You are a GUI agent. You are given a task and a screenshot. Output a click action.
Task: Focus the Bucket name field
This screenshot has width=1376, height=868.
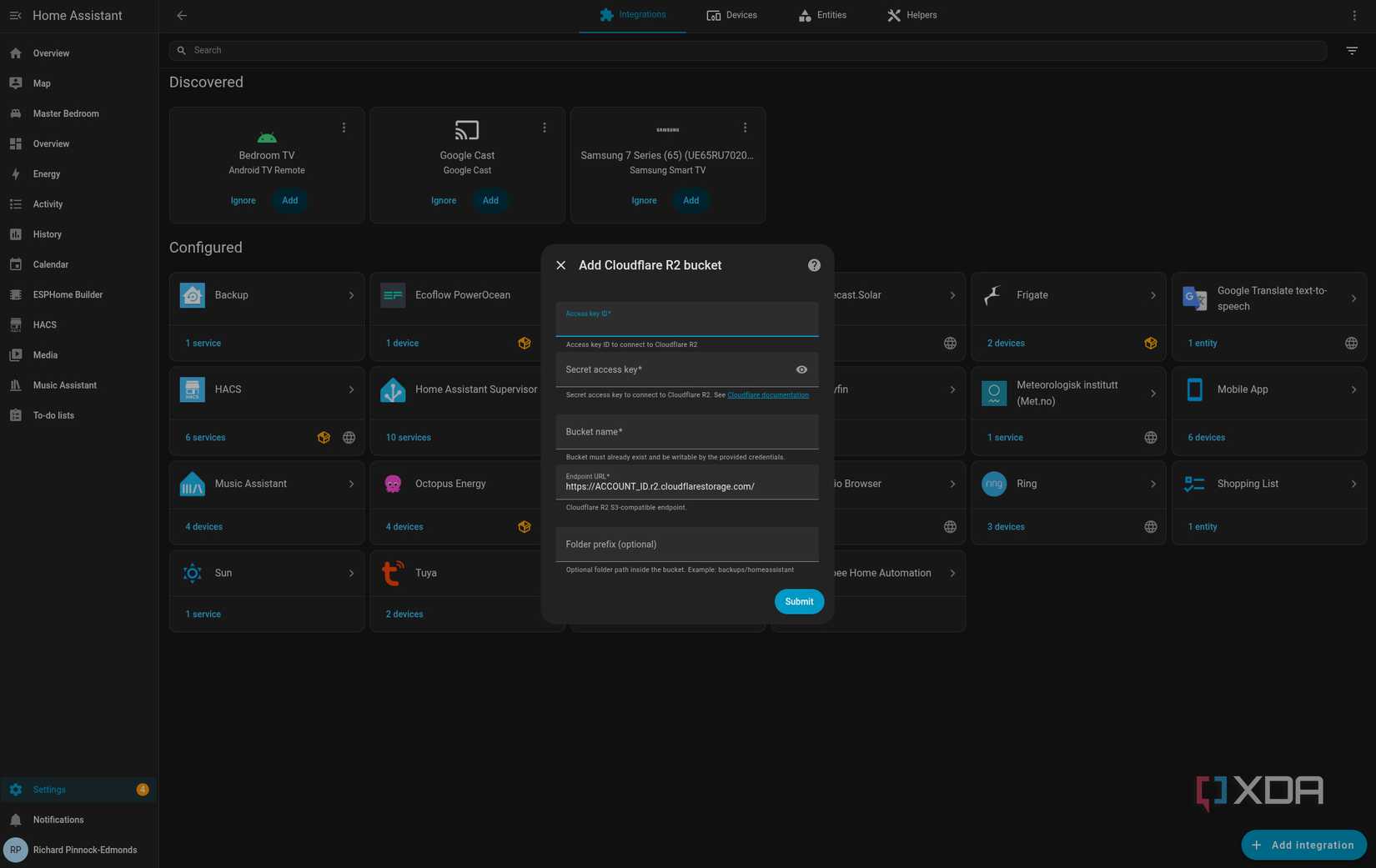(687, 432)
